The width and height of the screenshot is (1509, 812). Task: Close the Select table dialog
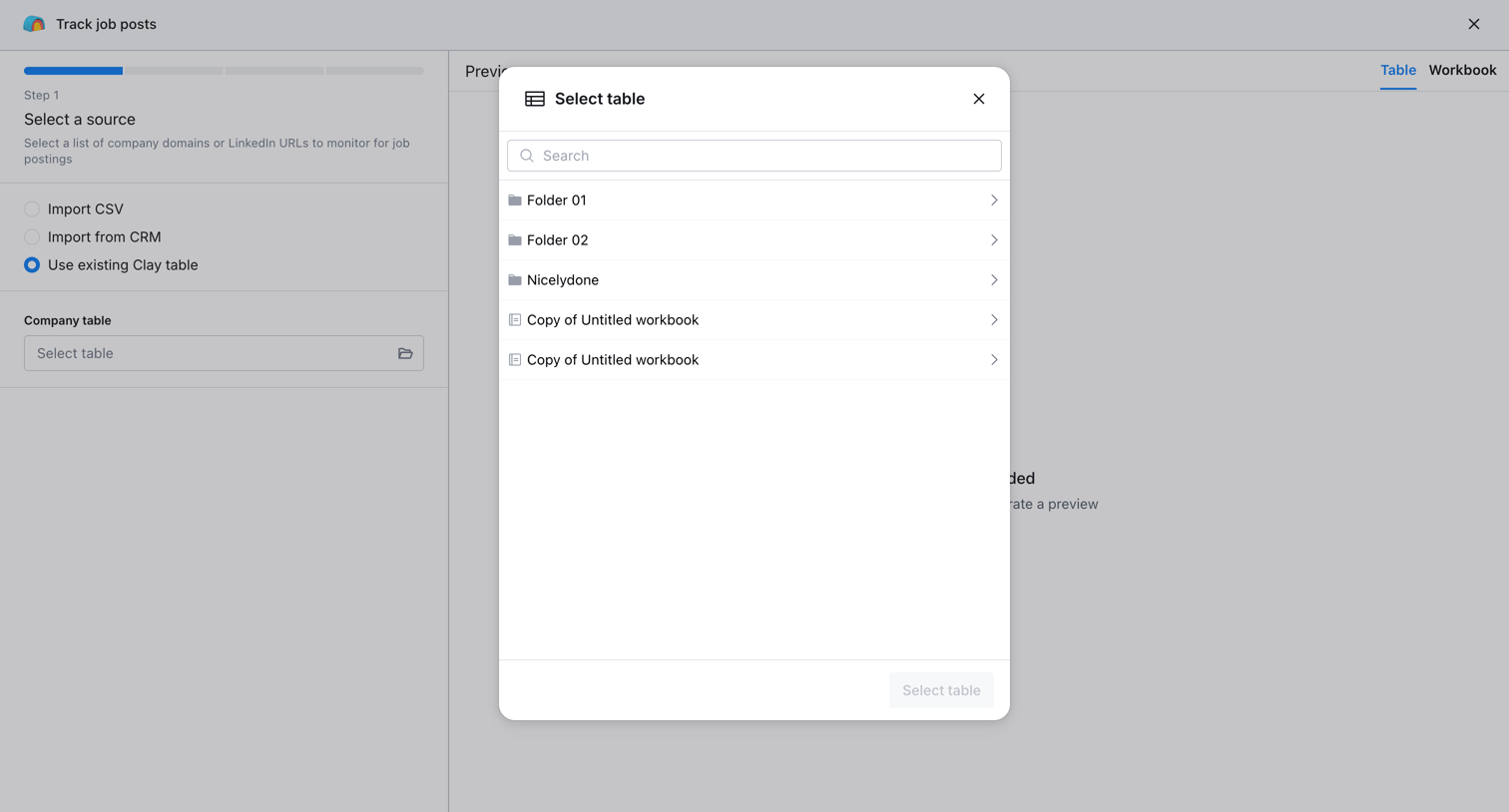(x=979, y=99)
